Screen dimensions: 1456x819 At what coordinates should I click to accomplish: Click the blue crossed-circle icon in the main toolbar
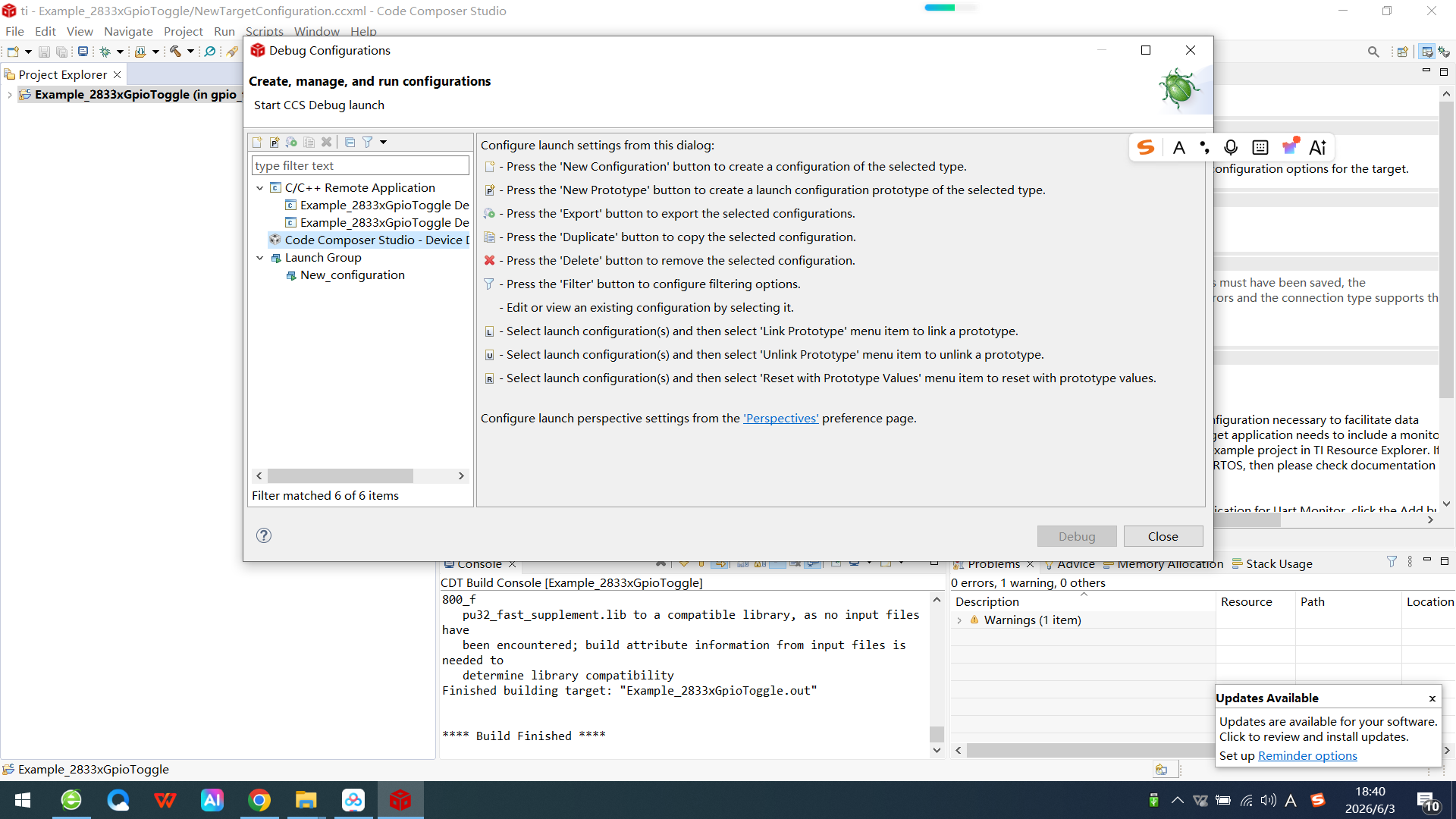tap(210, 52)
